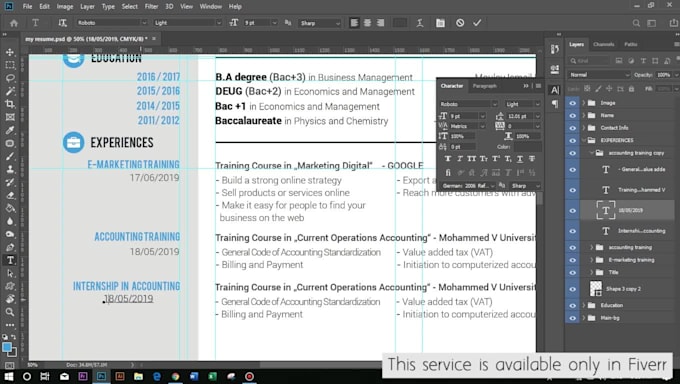
Task: Open the Windows Start menu
Action: (8, 376)
